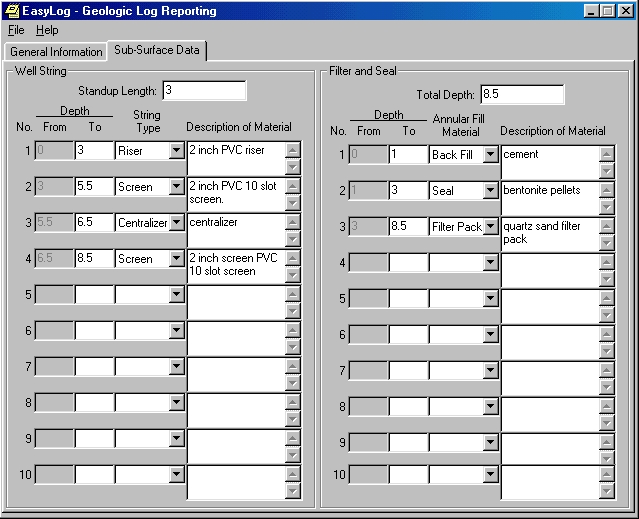Click the EasyLog application icon in title bar
Viewport: 639px width, 519px height.
tap(12, 11)
